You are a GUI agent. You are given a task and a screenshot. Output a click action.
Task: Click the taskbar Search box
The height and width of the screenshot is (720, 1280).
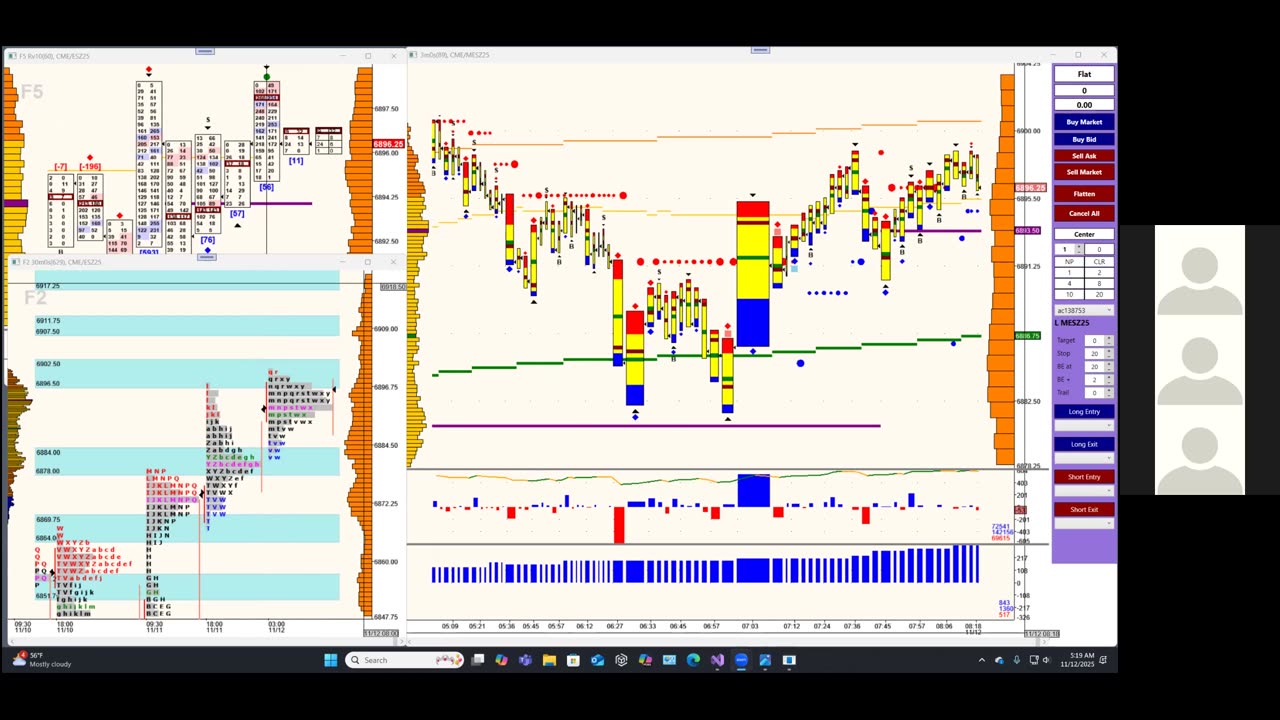(405, 660)
